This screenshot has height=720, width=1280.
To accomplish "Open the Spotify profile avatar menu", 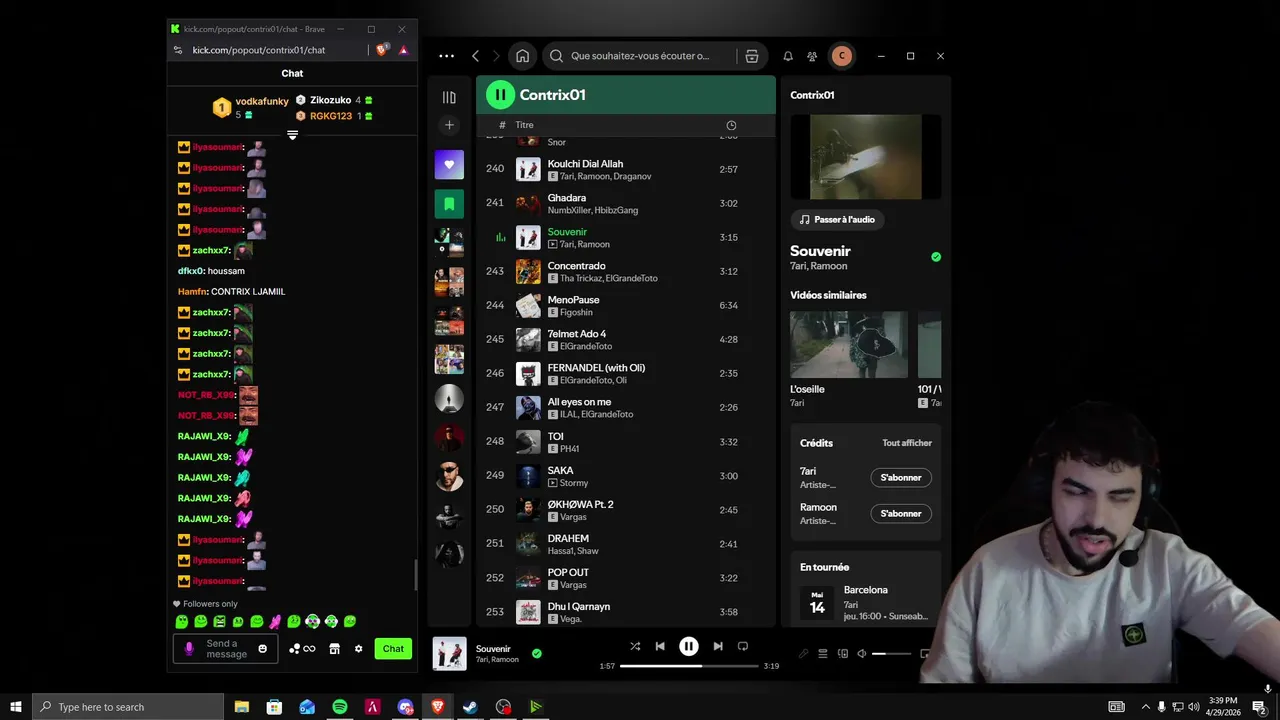I will click(x=842, y=56).
